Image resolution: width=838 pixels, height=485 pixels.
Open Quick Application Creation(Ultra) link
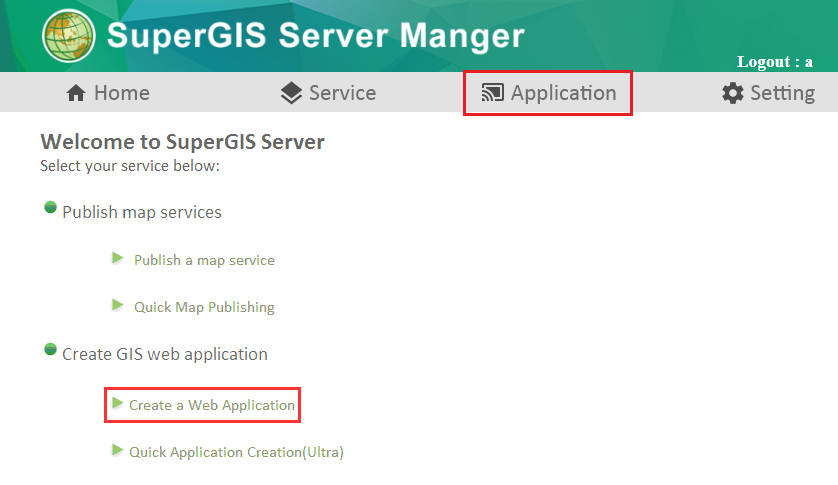[x=236, y=452]
